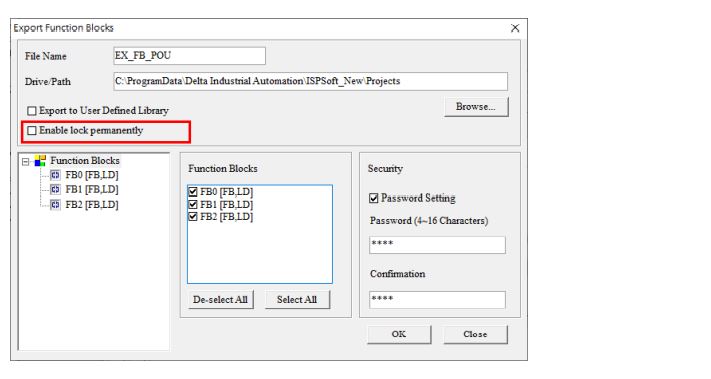The image size is (711, 379).
Task: Tick Enable lock permanently checkbox
Action: pyautogui.click(x=32, y=131)
